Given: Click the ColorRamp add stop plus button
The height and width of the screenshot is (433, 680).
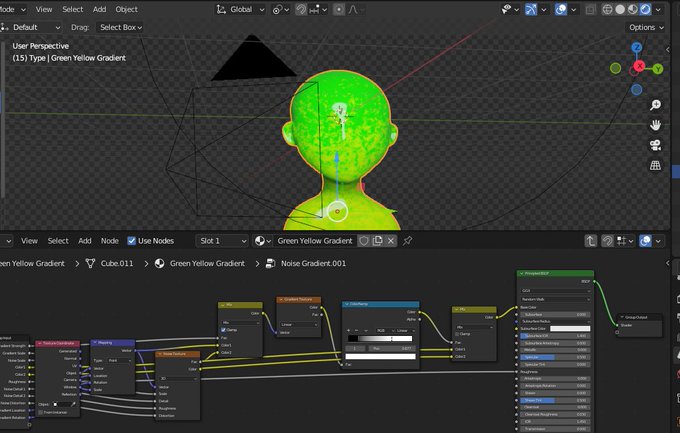Looking at the screenshot, I should [349, 331].
